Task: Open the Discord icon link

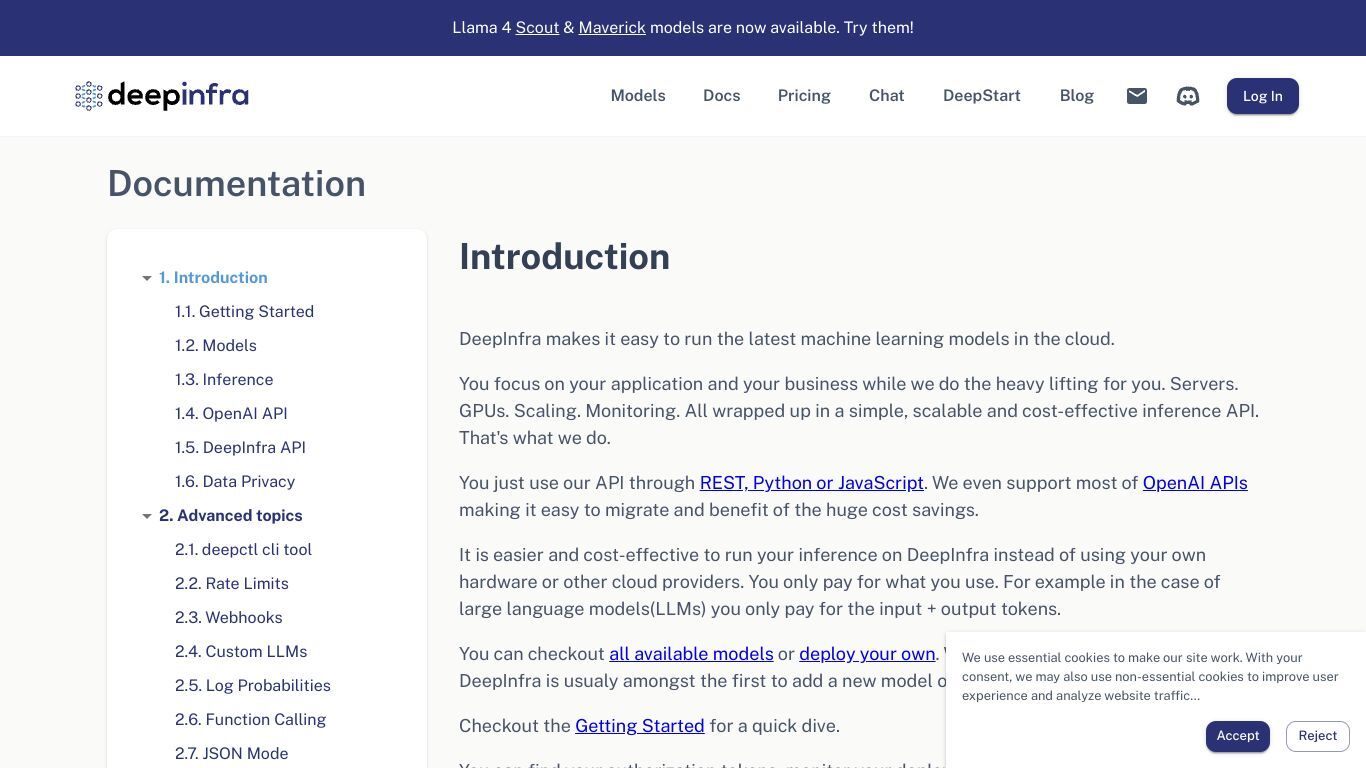Action: (x=1188, y=96)
